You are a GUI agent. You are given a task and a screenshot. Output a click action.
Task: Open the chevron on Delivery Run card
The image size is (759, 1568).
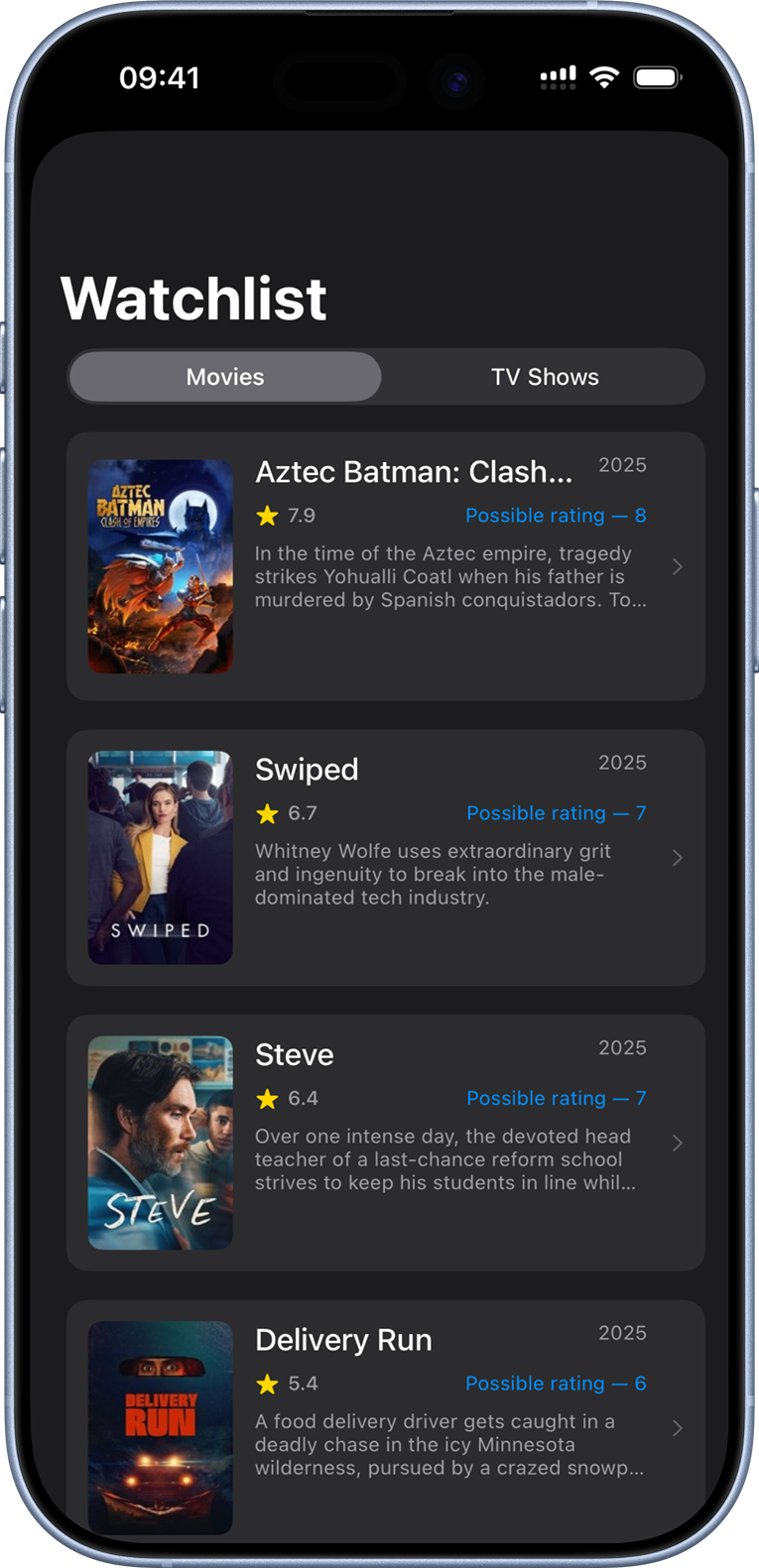pyautogui.click(x=678, y=1428)
